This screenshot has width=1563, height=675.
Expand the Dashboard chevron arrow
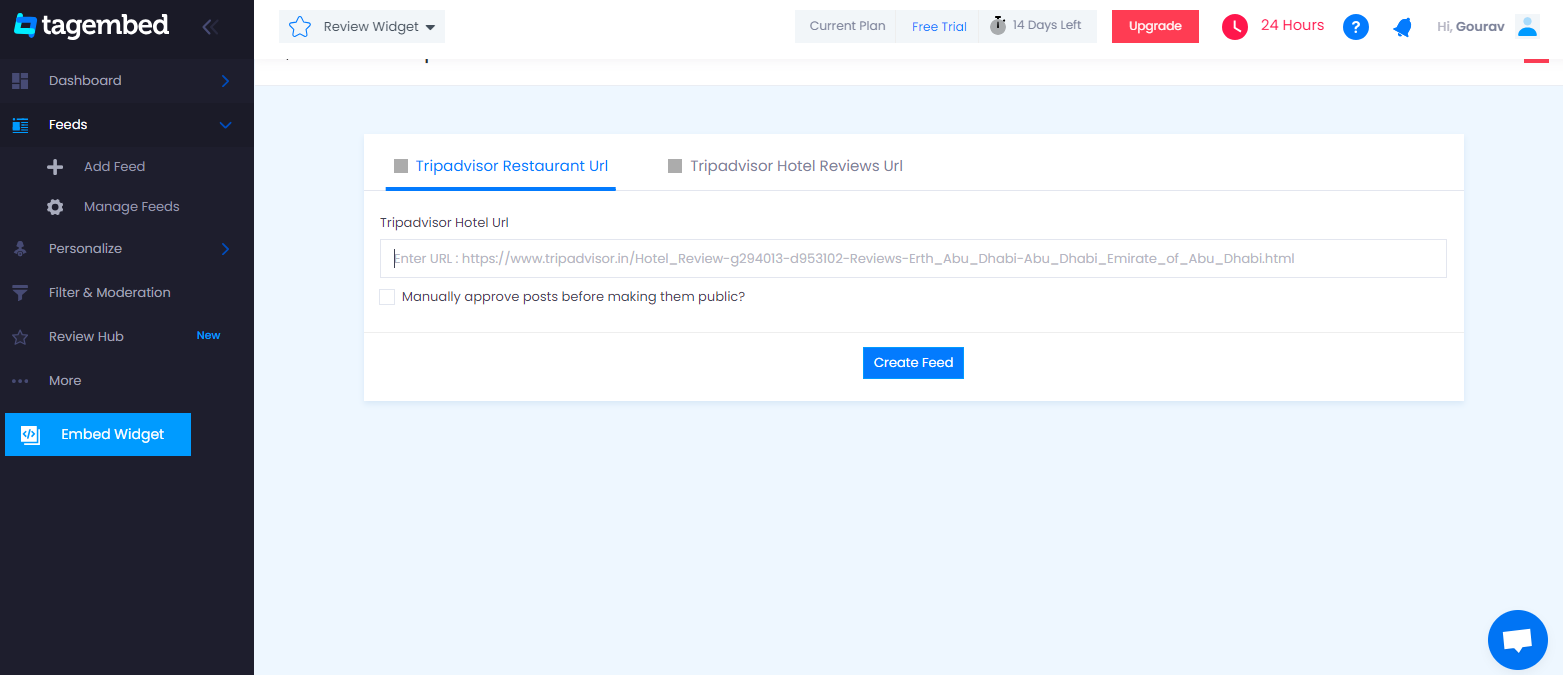point(226,81)
